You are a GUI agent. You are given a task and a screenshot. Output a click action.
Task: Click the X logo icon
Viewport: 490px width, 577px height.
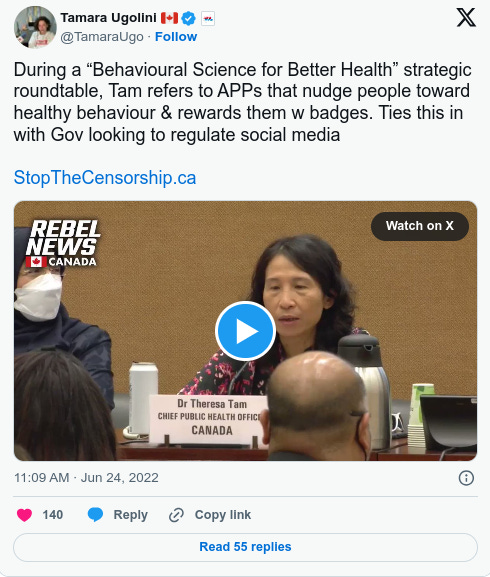(466, 18)
